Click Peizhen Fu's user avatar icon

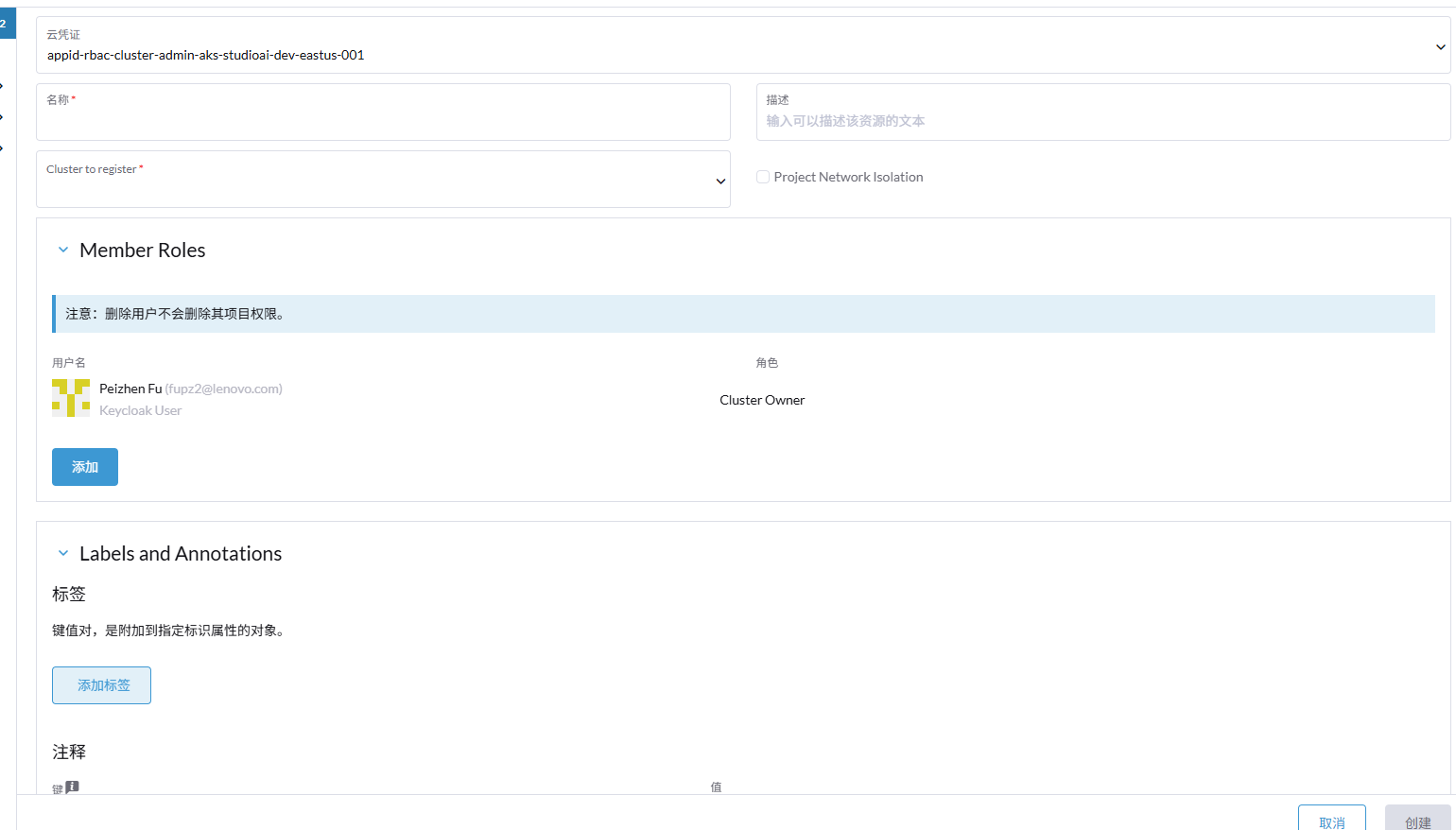[71, 398]
